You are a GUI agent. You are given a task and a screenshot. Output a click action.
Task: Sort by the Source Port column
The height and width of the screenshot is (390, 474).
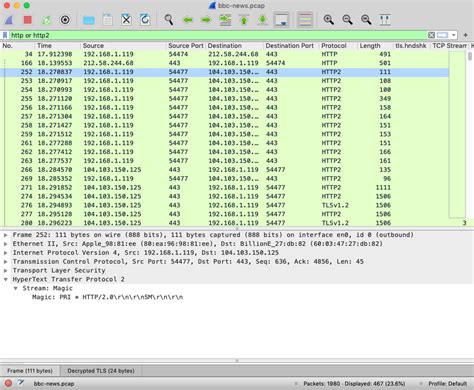186,46
